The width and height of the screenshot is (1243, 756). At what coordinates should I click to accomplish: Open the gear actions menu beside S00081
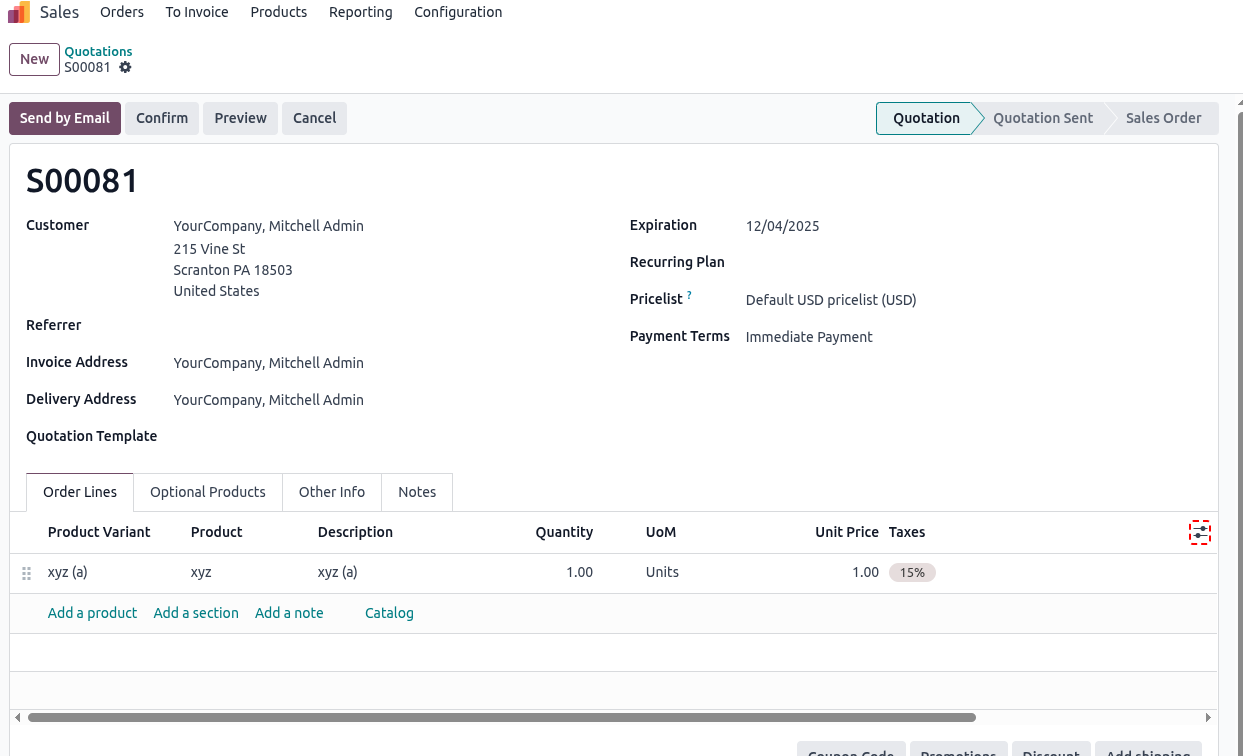click(125, 67)
